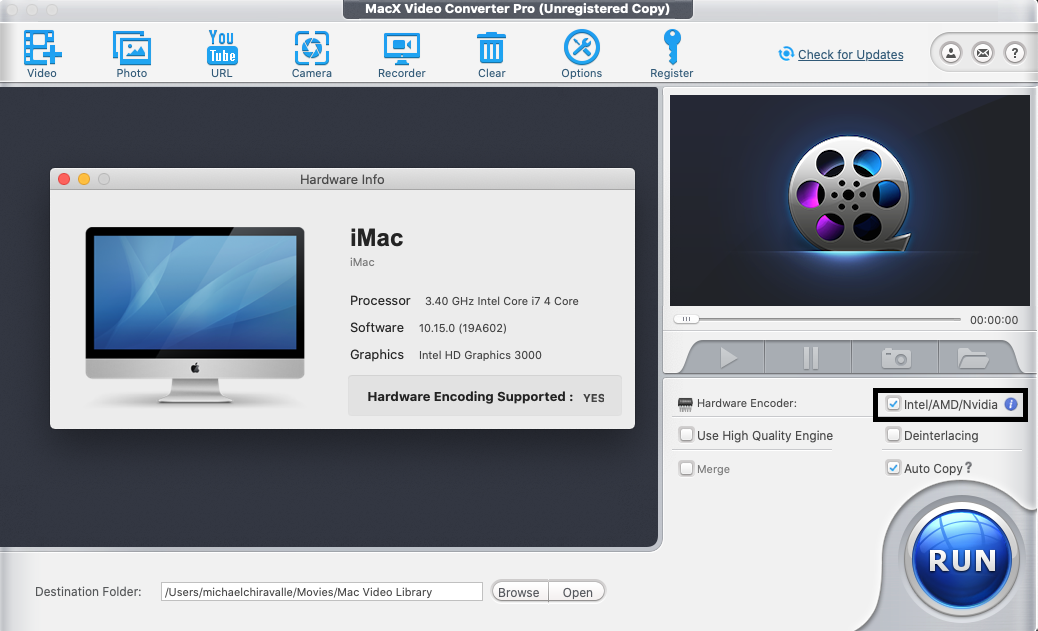Click the email envelope icon

[x=983, y=52]
